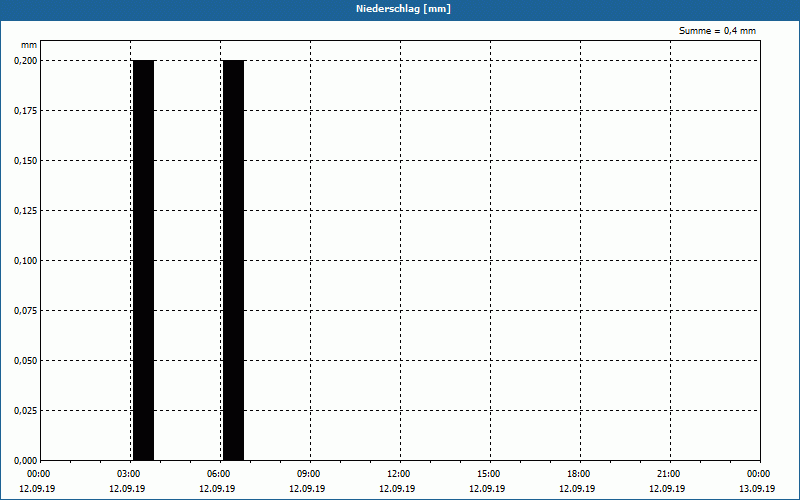Click the 0,175 y-axis value
Image resolution: width=800 pixels, height=500 pixels.
tap(26, 111)
